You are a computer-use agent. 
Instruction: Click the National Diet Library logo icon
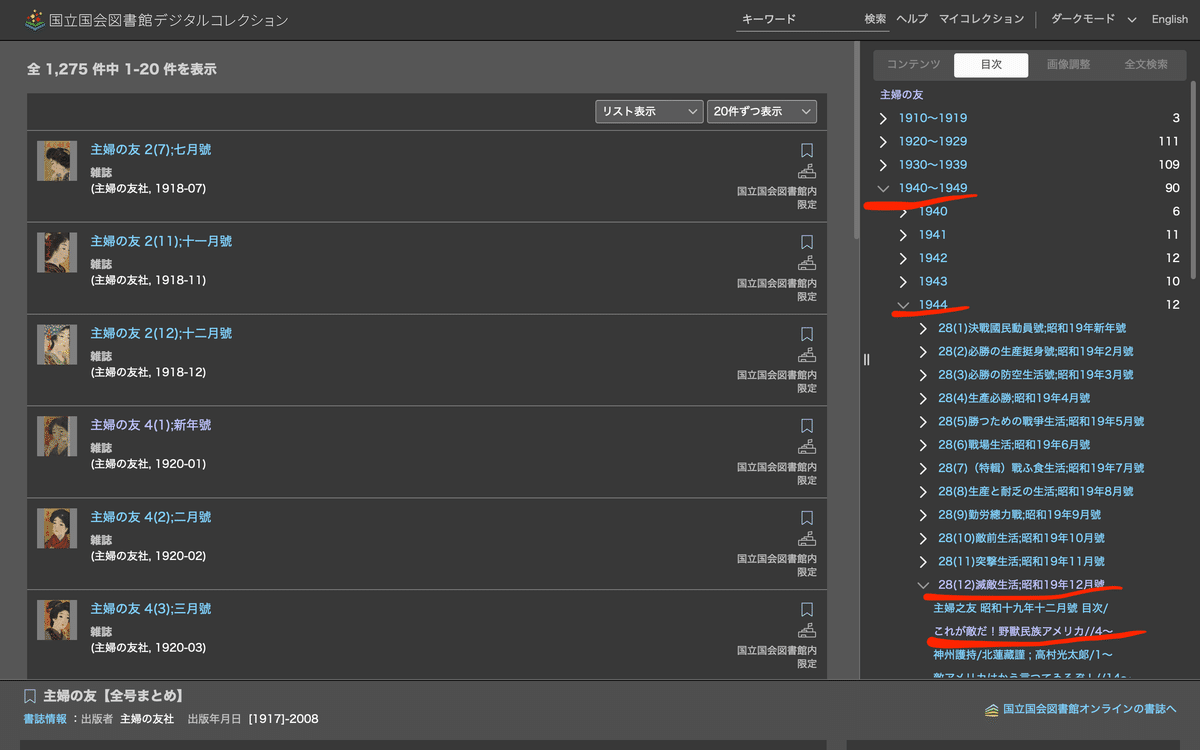tap(36, 19)
